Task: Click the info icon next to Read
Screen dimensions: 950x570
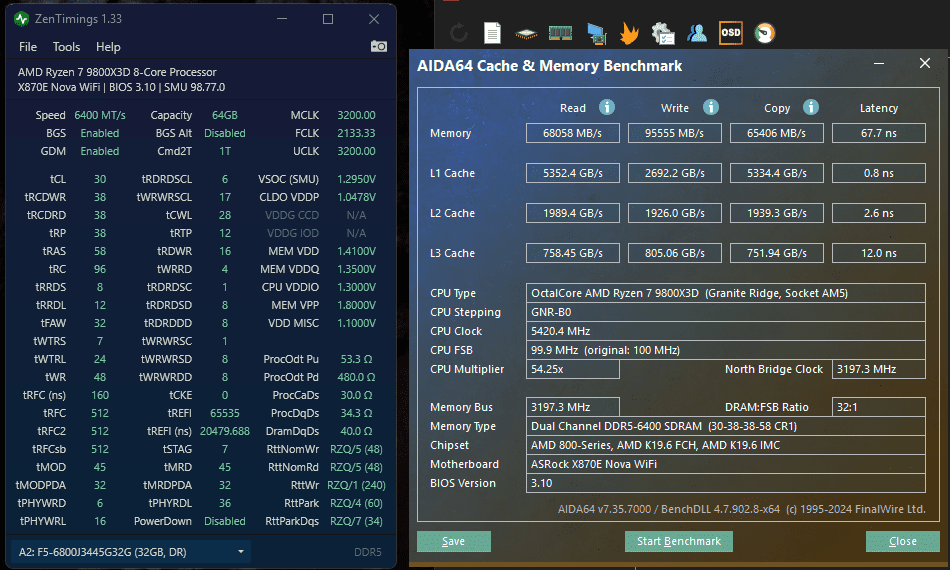Action: click(x=606, y=107)
